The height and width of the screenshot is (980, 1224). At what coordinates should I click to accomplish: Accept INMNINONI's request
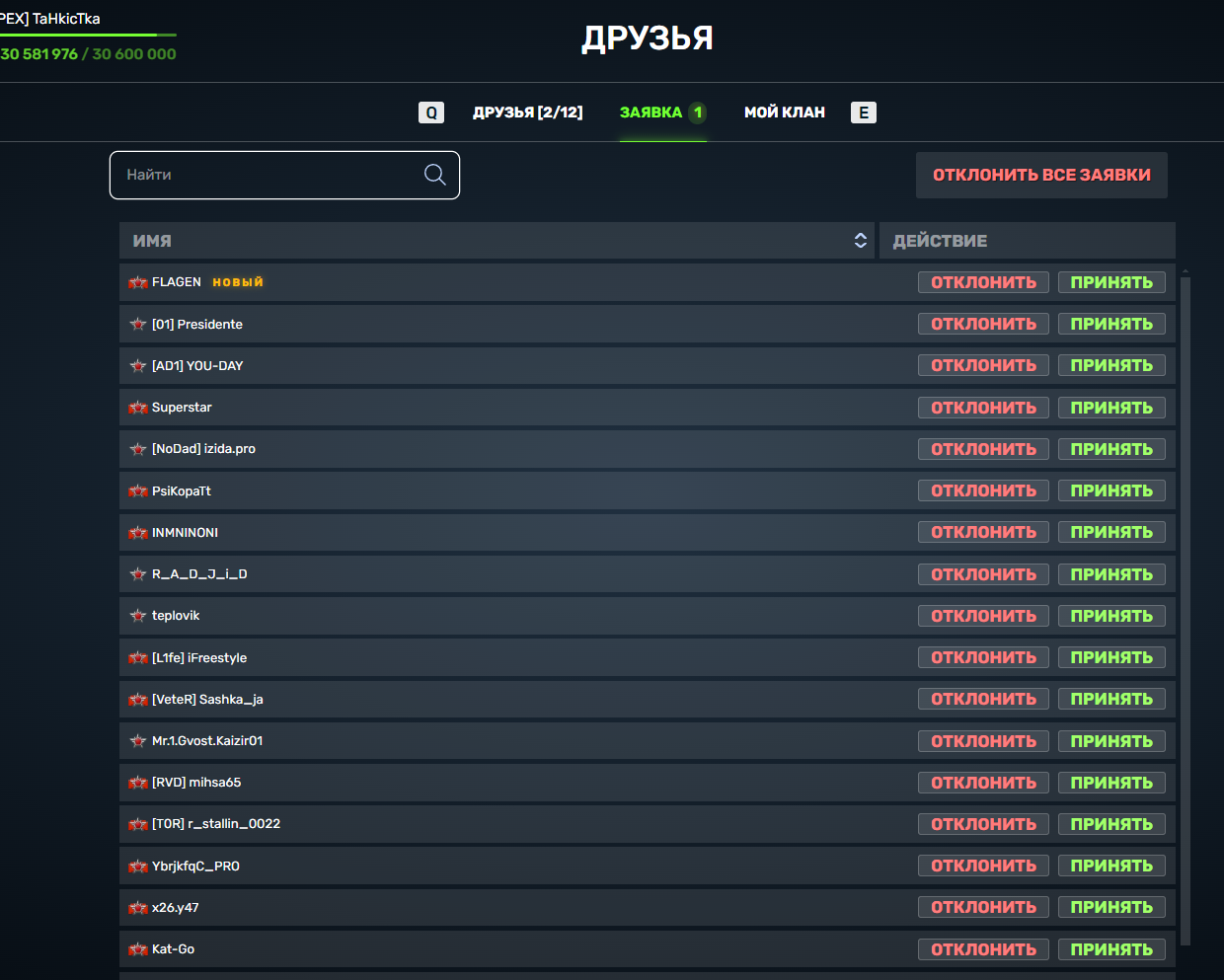pyautogui.click(x=1111, y=532)
